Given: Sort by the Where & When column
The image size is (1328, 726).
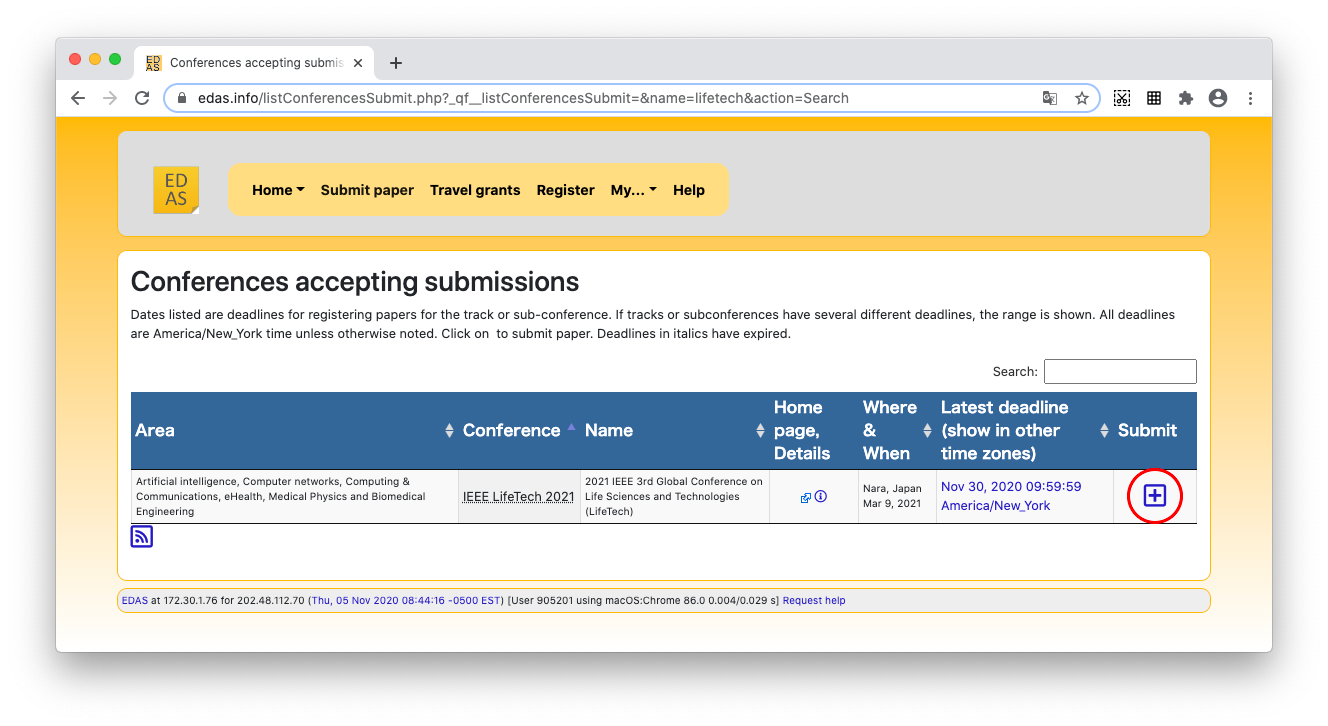Looking at the screenshot, I should pos(897,430).
